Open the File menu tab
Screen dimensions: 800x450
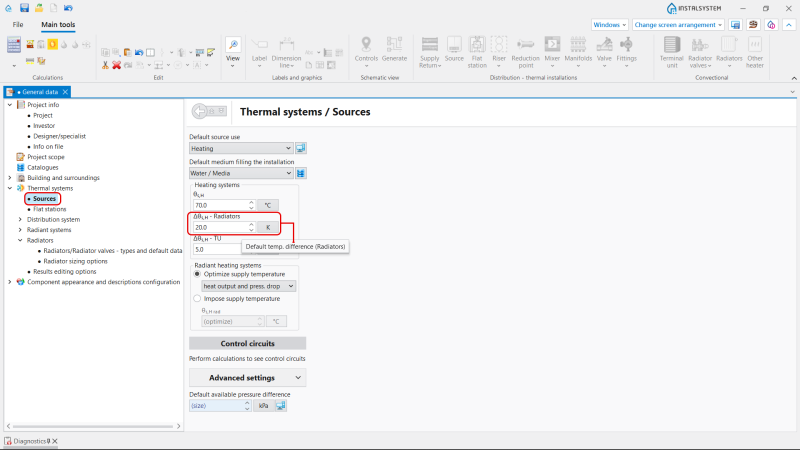(x=18, y=24)
